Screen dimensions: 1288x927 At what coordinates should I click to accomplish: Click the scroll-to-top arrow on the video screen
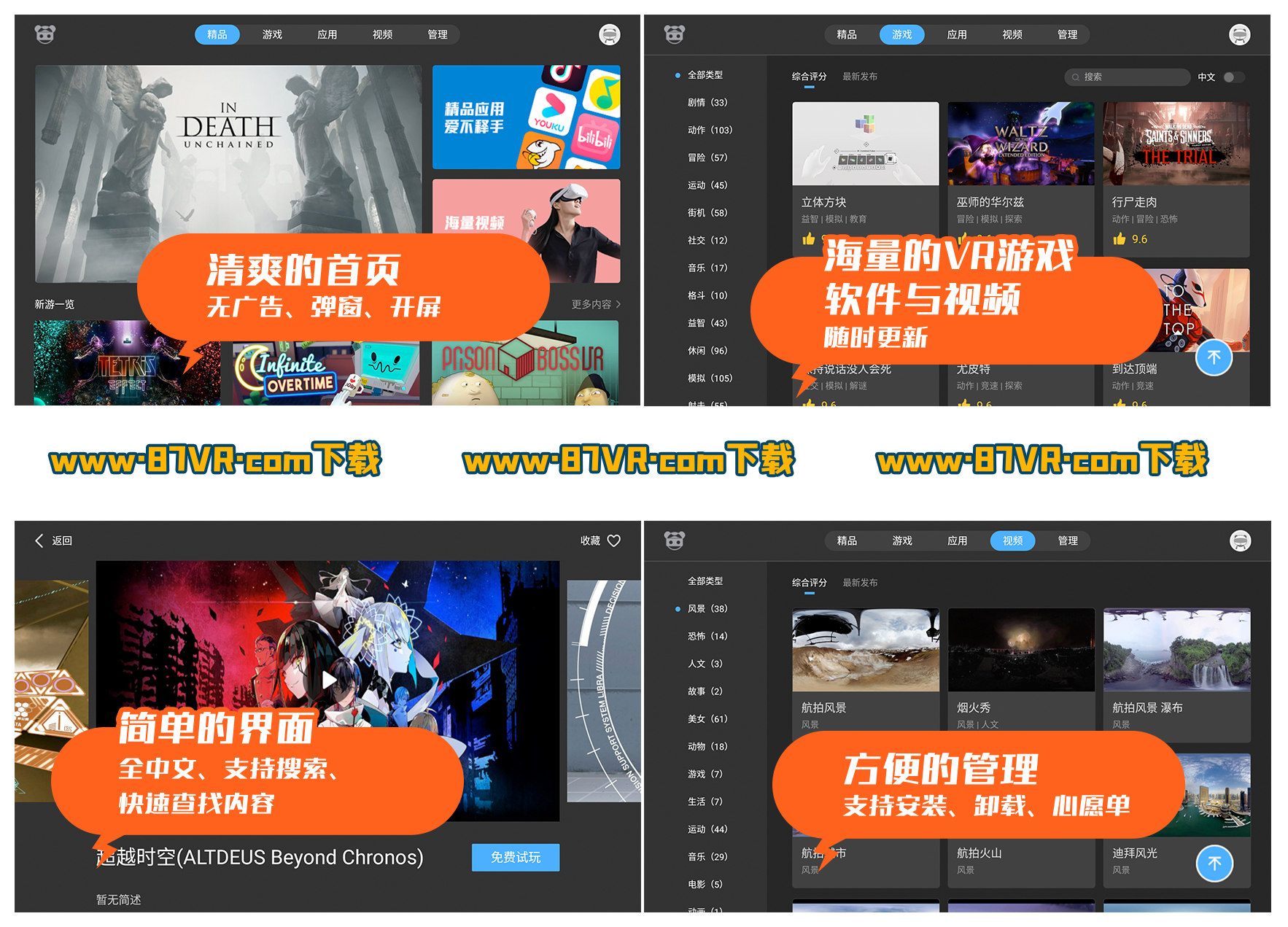tap(1215, 864)
